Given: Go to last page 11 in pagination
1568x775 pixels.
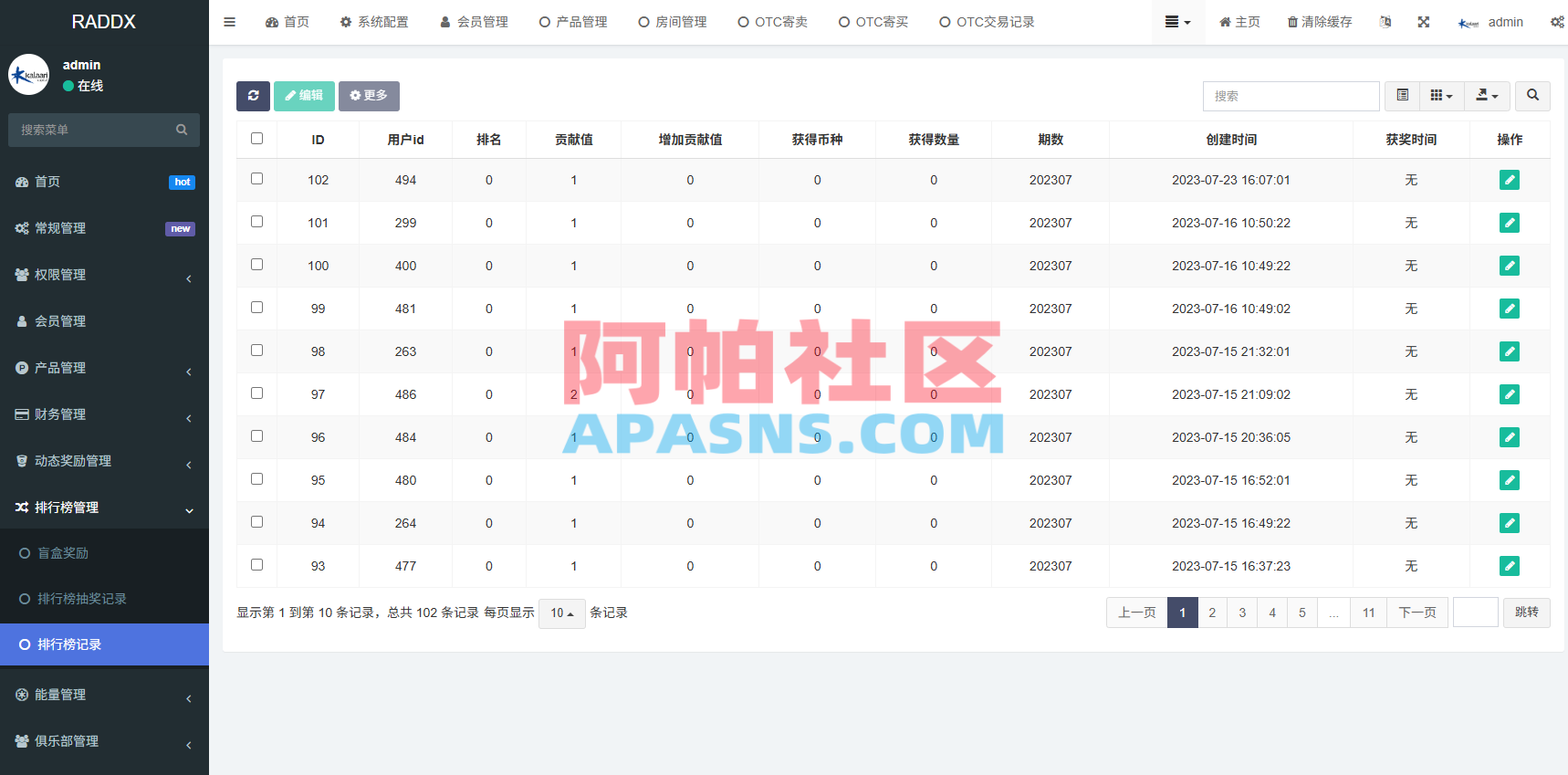Looking at the screenshot, I should 1368,613.
